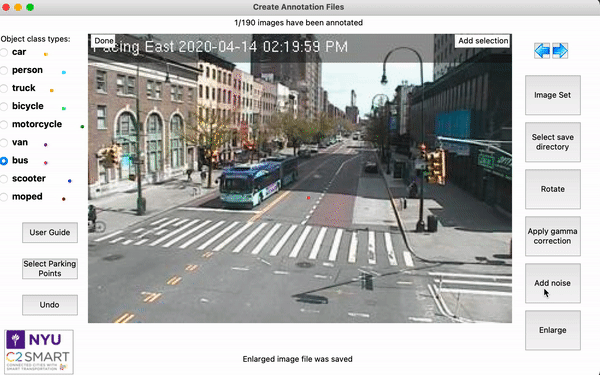Choose the bicycle object class
Image resolution: width=600 pixels, height=375 pixels.
[x=4, y=106]
